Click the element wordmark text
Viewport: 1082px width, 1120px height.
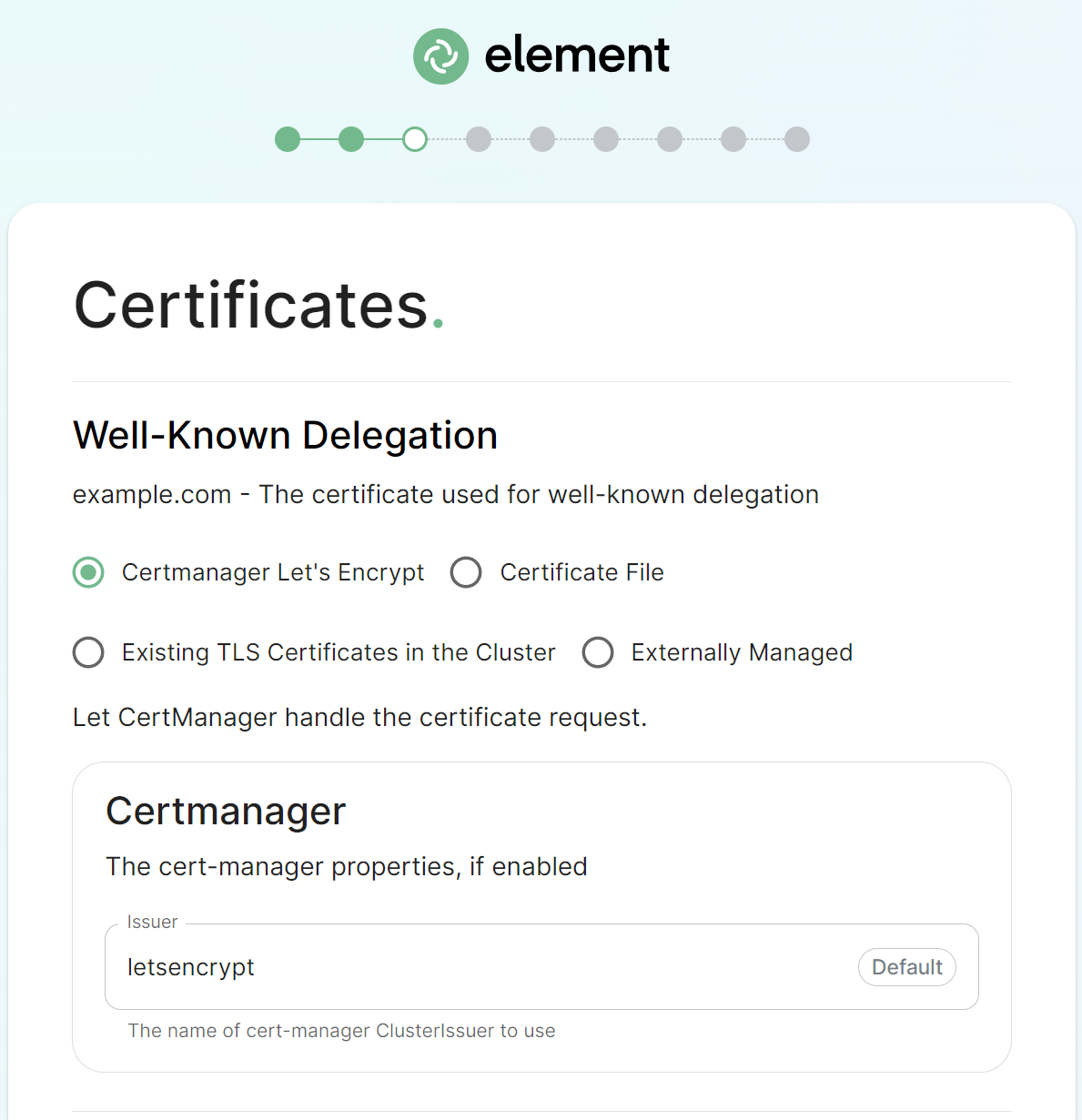pyautogui.click(x=577, y=55)
